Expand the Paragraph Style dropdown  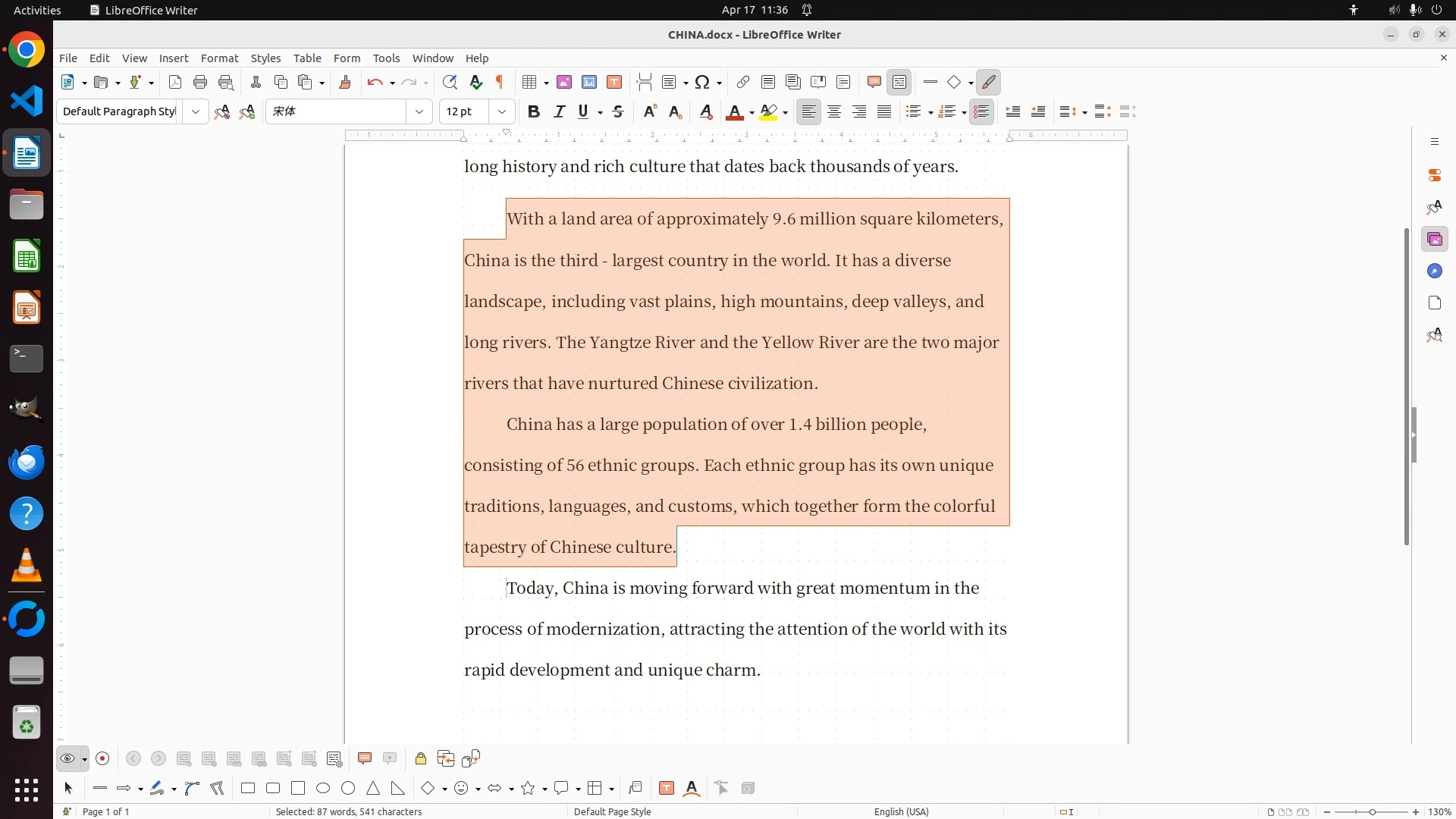tap(196, 111)
